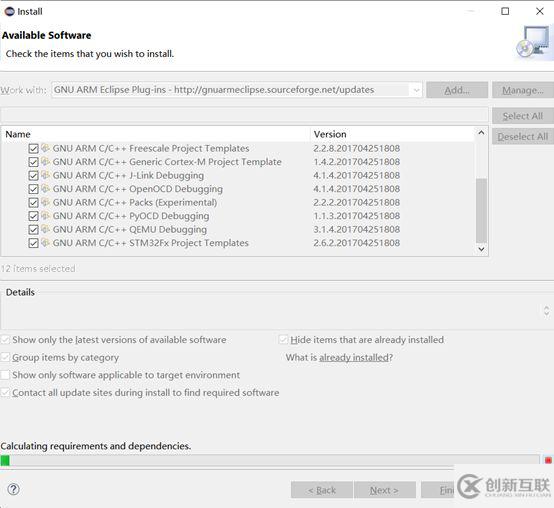
Task: Click the Name column header
Action: 155,134
